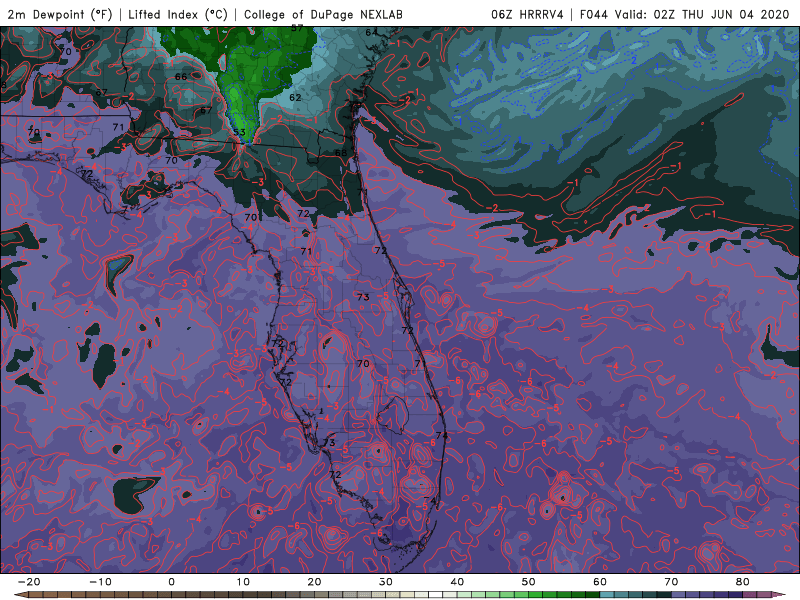The image size is (800, 600).
Task: Click the '-10' color scale label
Action: pyautogui.click(x=100, y=582)
